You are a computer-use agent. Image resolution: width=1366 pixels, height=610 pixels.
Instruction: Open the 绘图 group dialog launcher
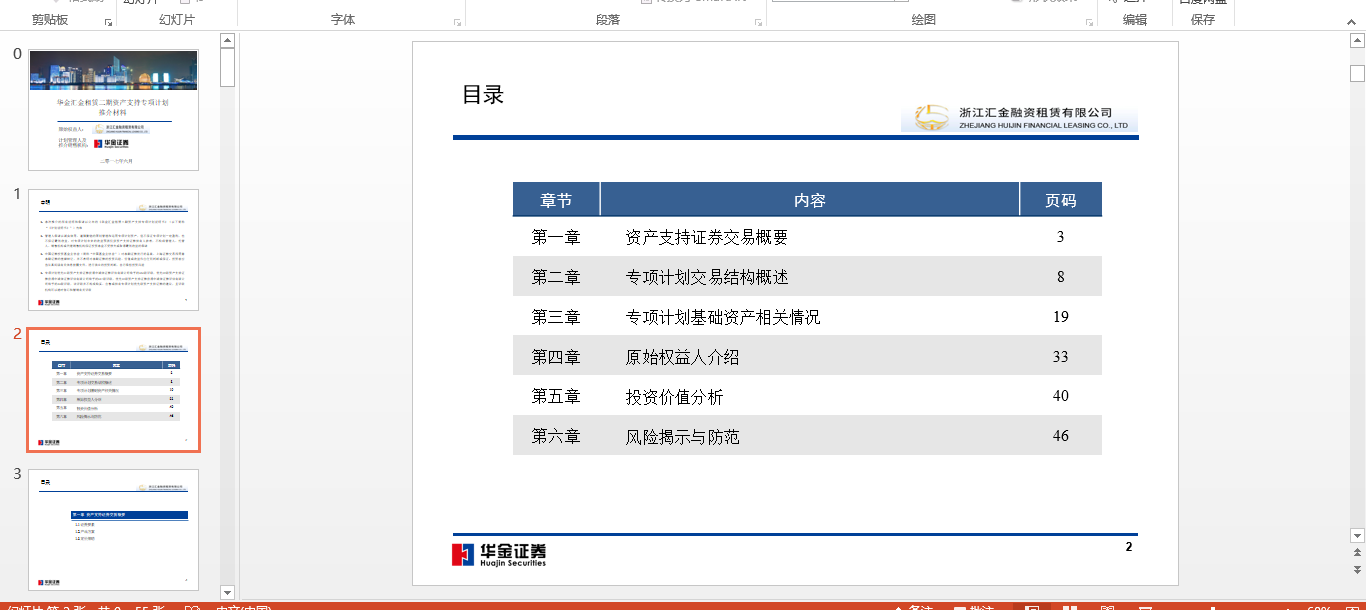point(1089,22)
